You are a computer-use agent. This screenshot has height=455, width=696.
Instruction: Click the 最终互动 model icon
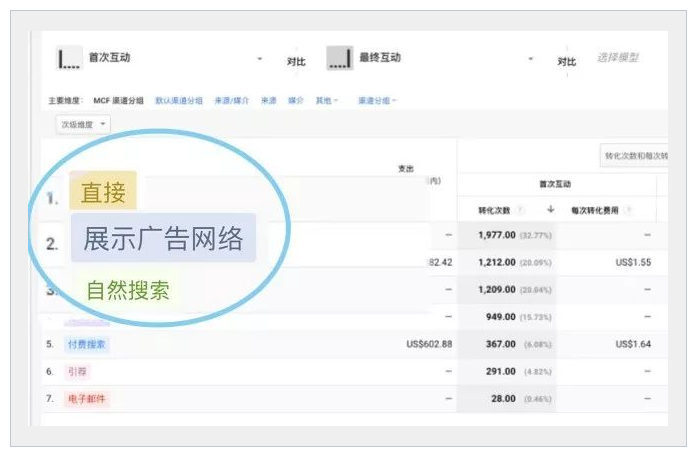tap(340, 59)
